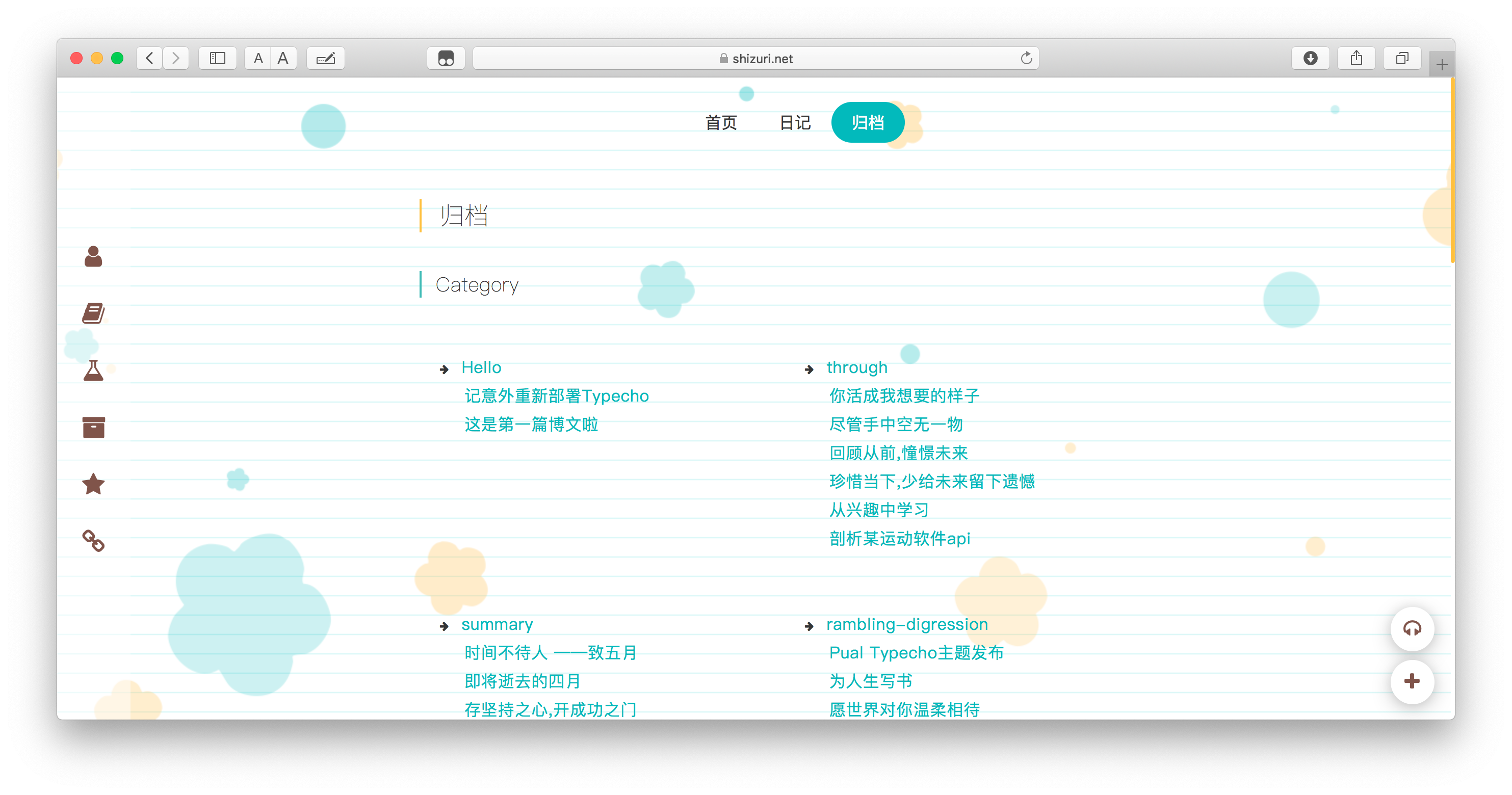1512x795 pixels.
Task: Click the mask extension icon
Action: point(446,58)
